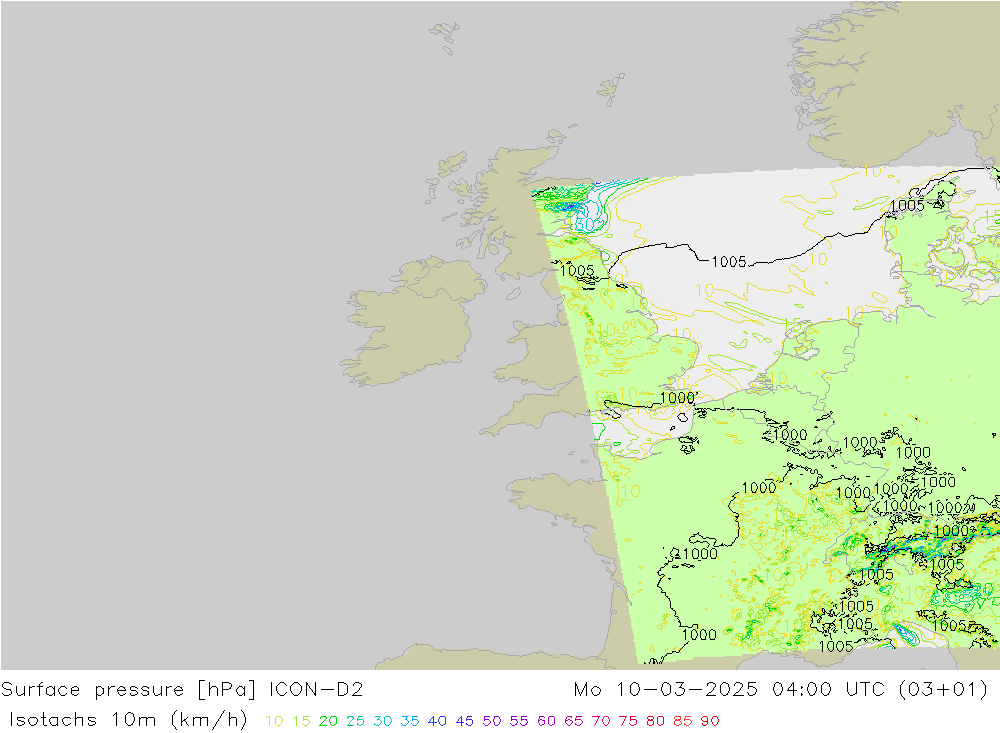Image resolution: width=1000 pixels, height=733 pixels.
Task: Click the 45 isotach legend value
Action: (x=465, y=721)
